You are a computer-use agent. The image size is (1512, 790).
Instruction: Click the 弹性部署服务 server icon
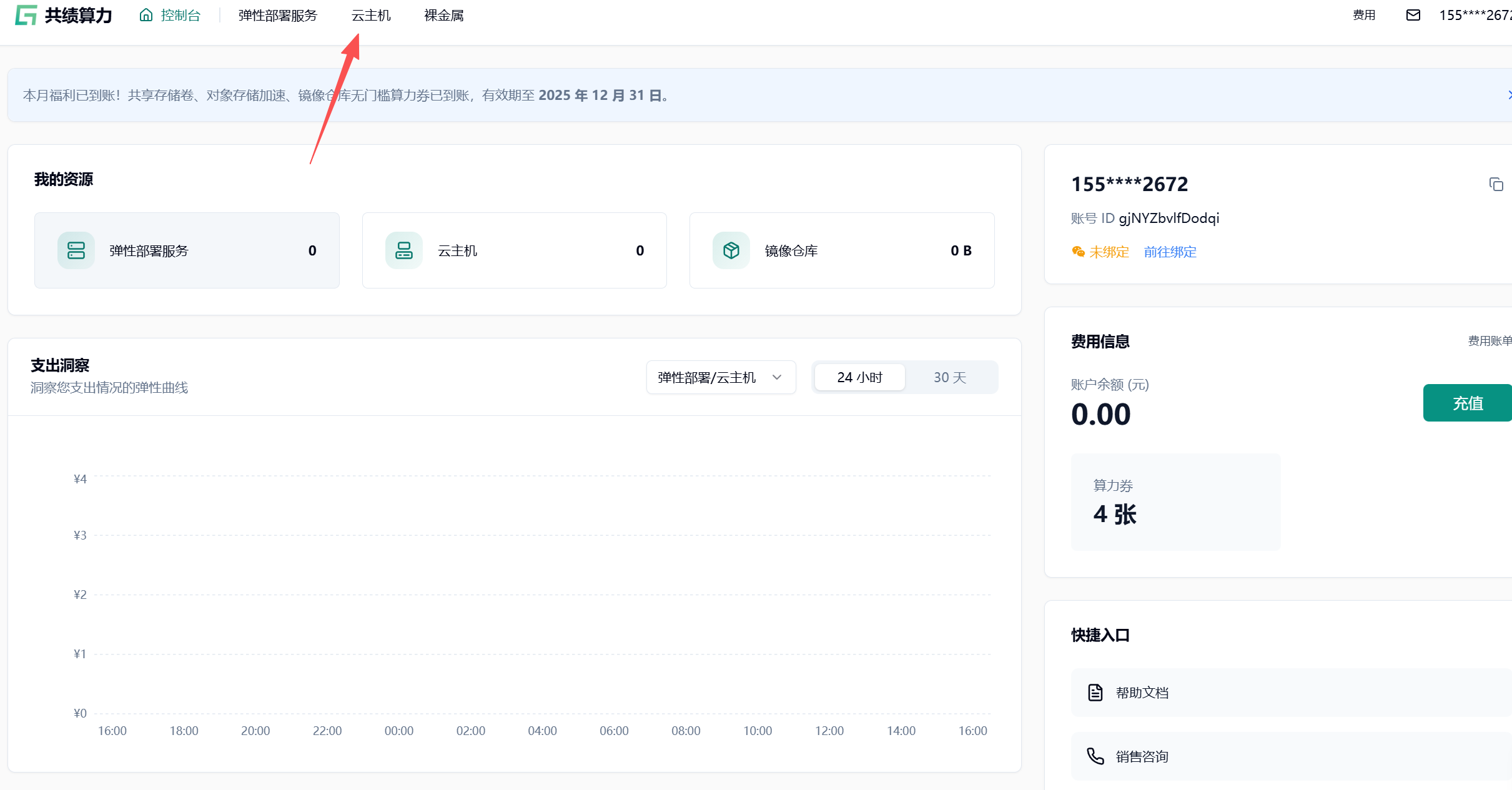click(x=76, y=250)
